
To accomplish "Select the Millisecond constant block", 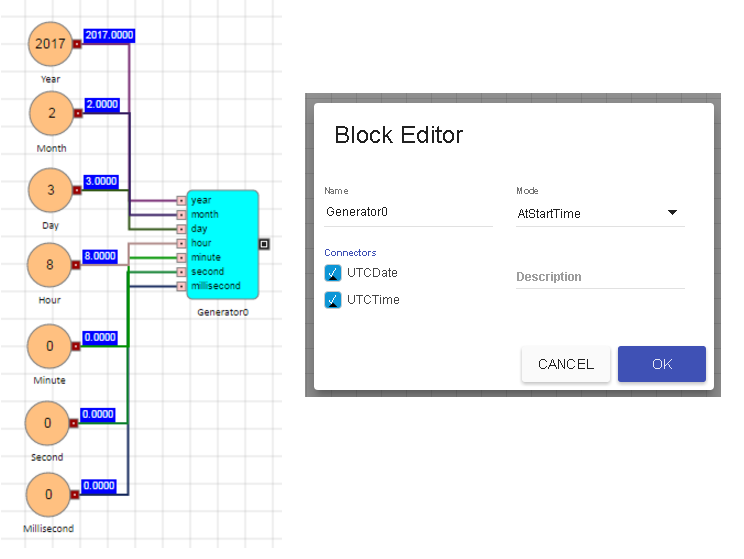I will pyautogui.click(x=47, y=495).
